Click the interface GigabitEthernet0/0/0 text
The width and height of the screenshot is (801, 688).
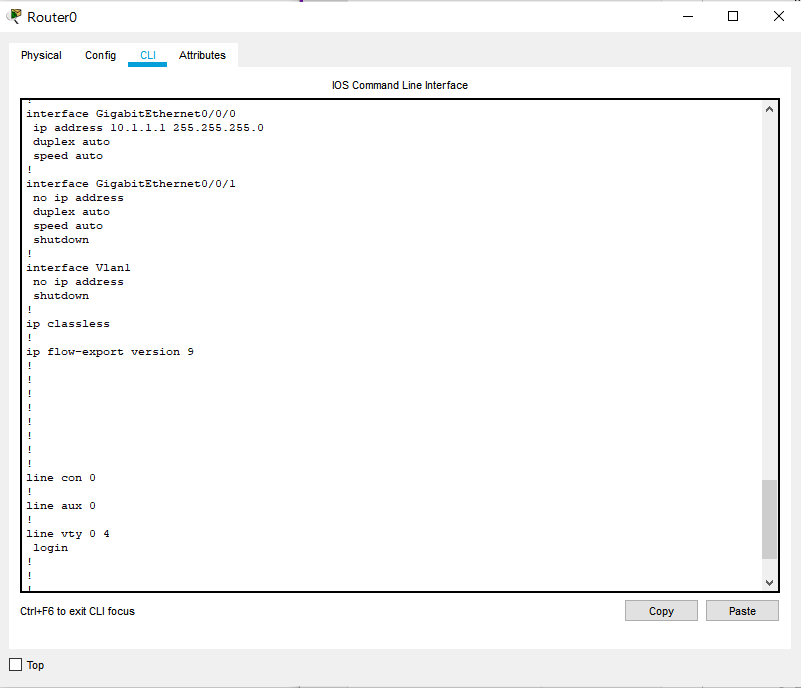click(130, 113)
